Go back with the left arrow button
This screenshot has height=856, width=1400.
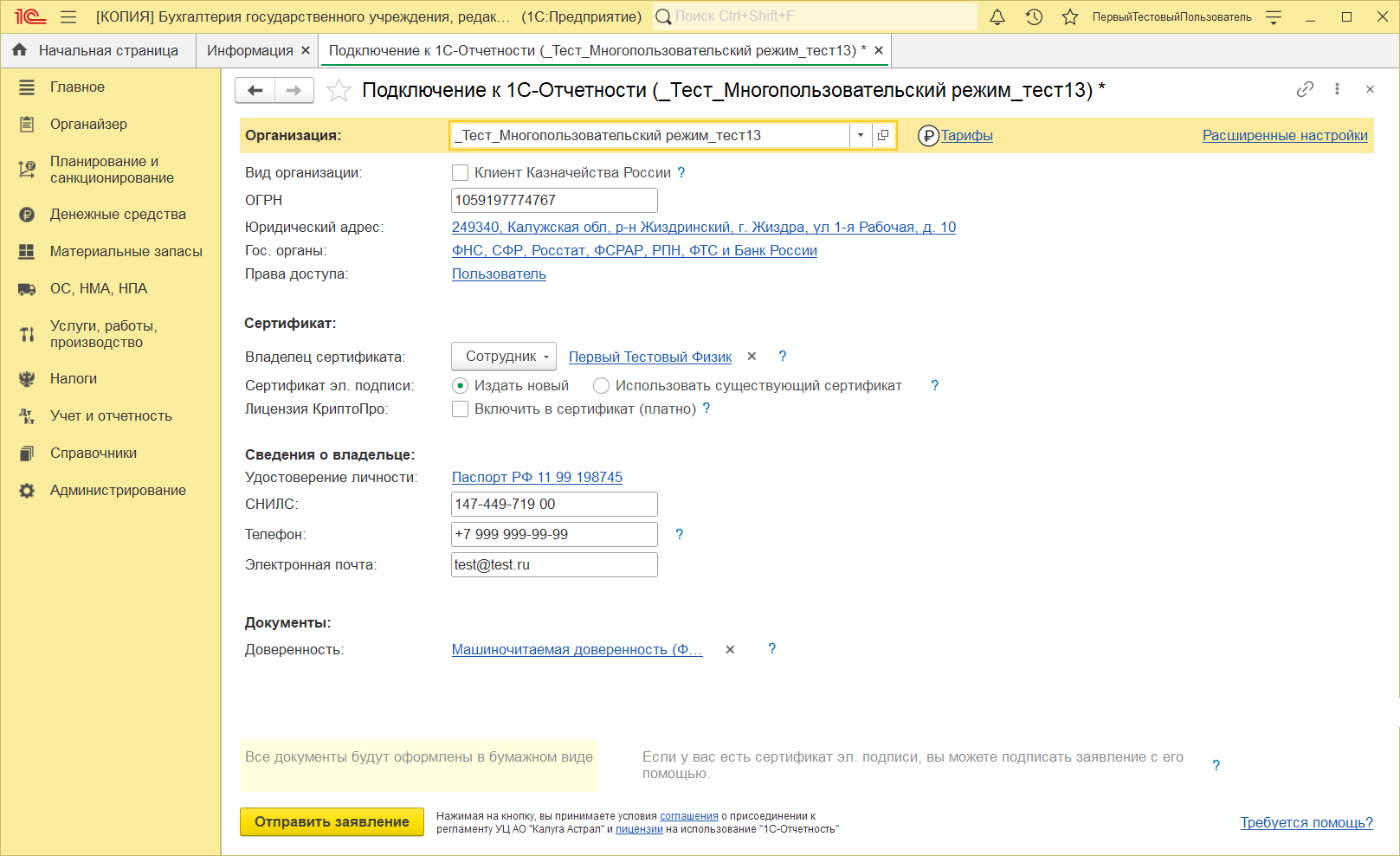coord(255,90)
